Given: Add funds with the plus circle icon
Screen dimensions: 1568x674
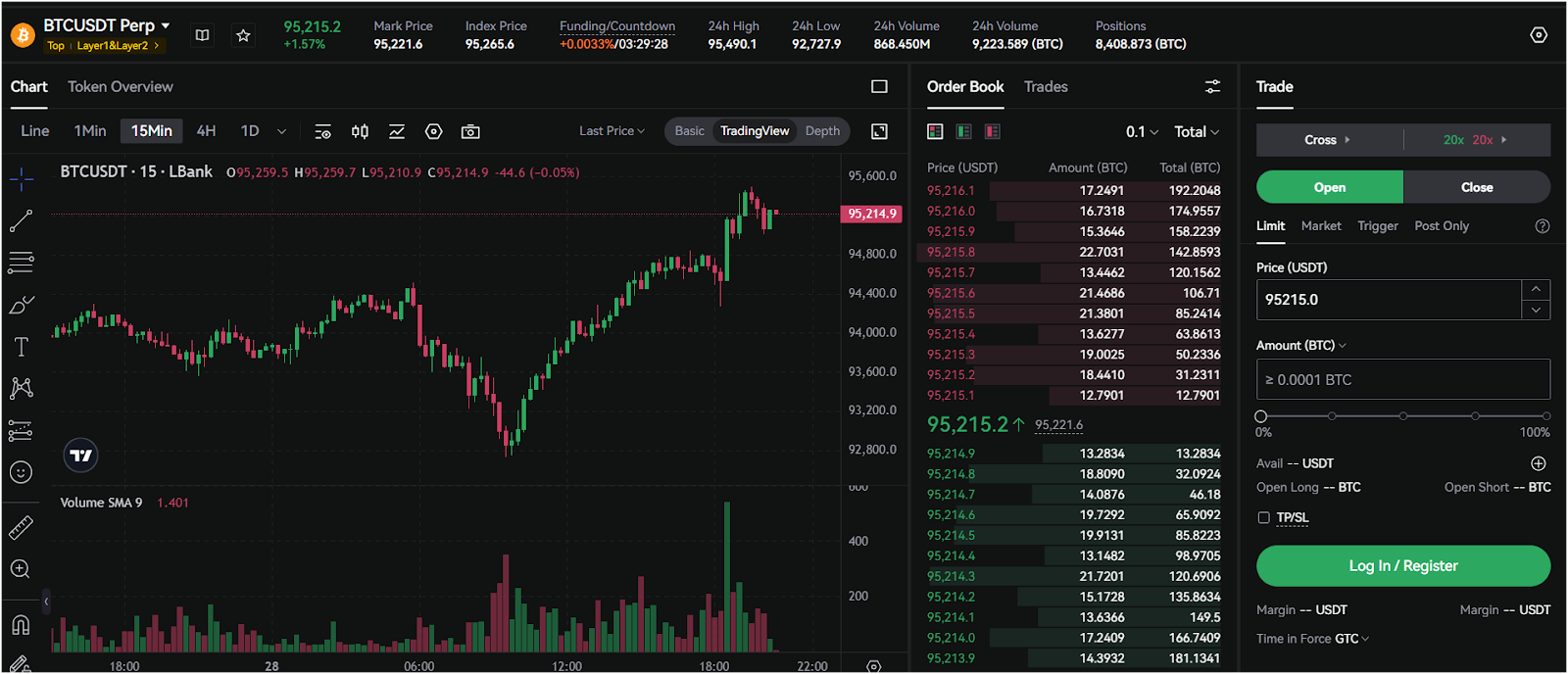Looking at the screenshot, I should 1539,463.
